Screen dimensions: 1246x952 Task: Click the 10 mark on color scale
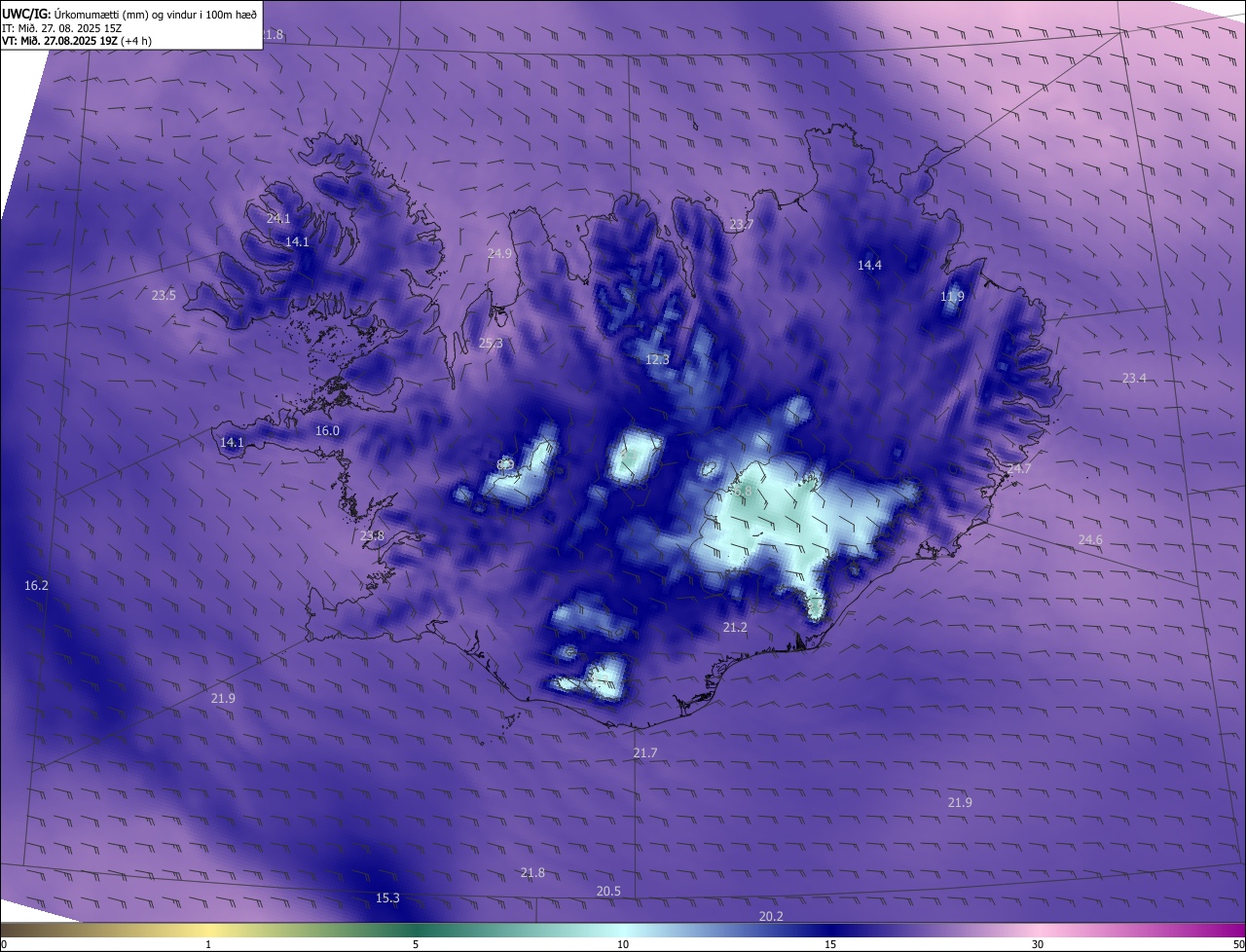click(623, 944)
